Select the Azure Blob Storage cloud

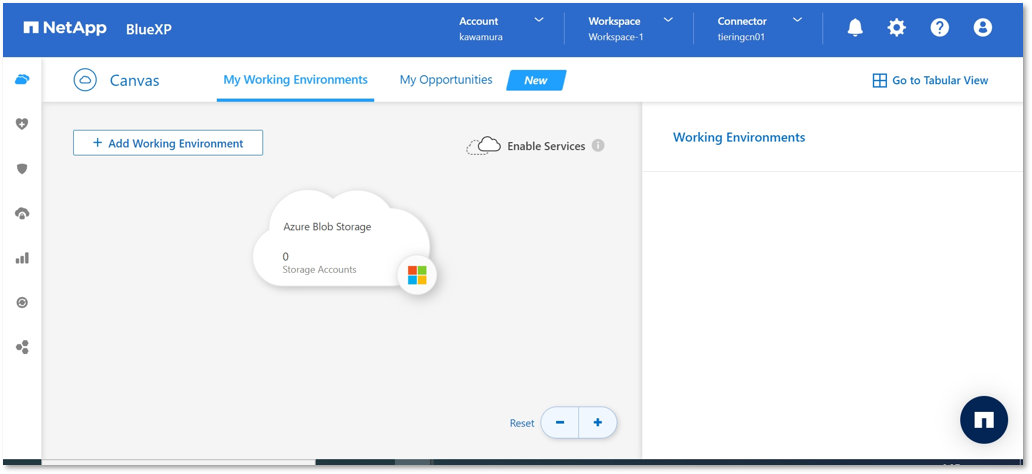click(342, 240)
